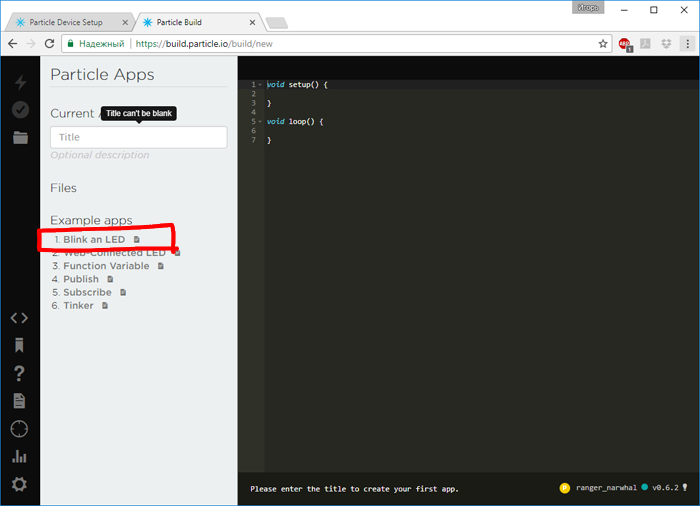Click the Игорь profile button
700x506 pixels.
588,8
